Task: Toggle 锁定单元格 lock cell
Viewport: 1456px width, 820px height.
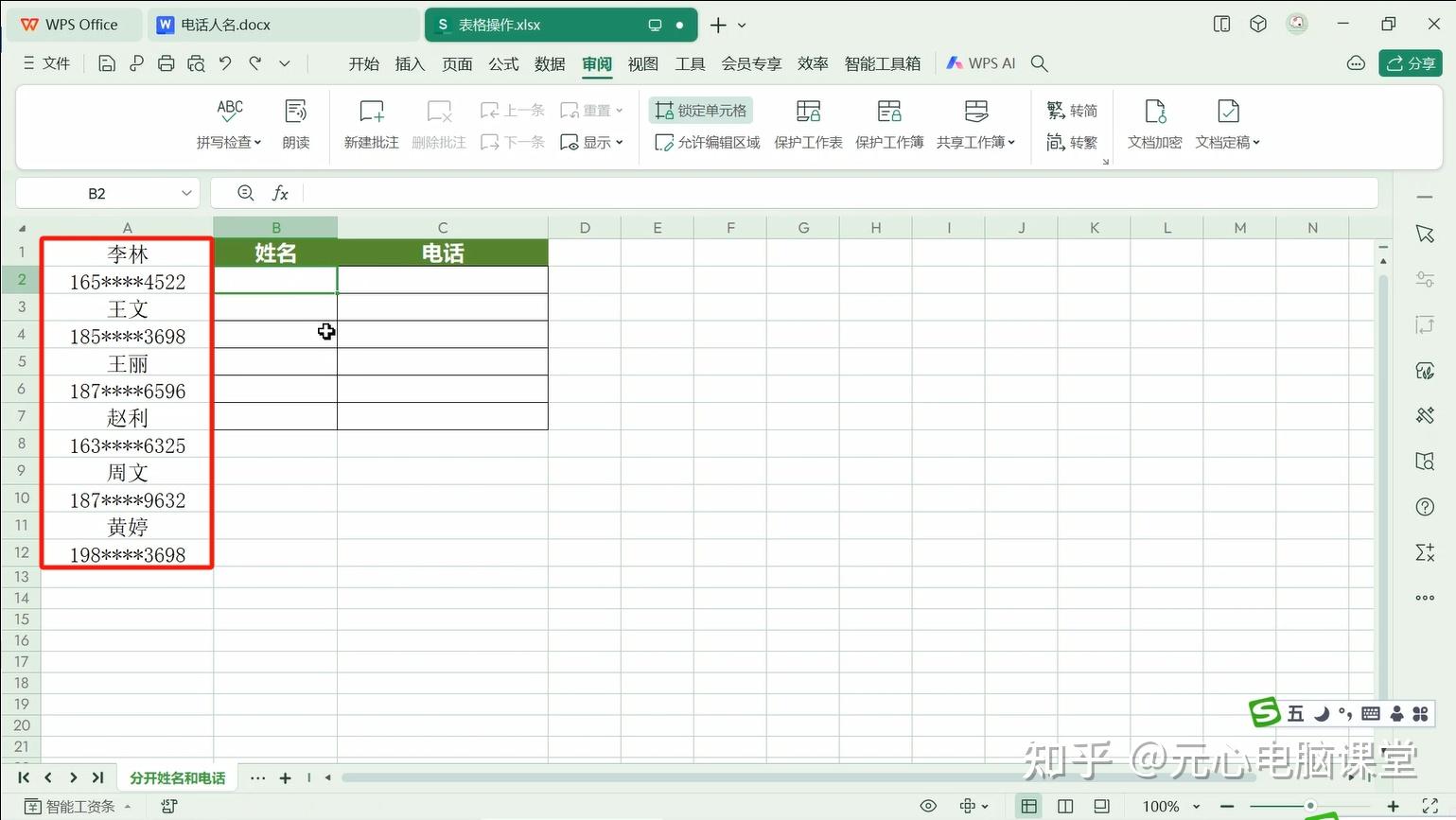Action: pos(701,111)
